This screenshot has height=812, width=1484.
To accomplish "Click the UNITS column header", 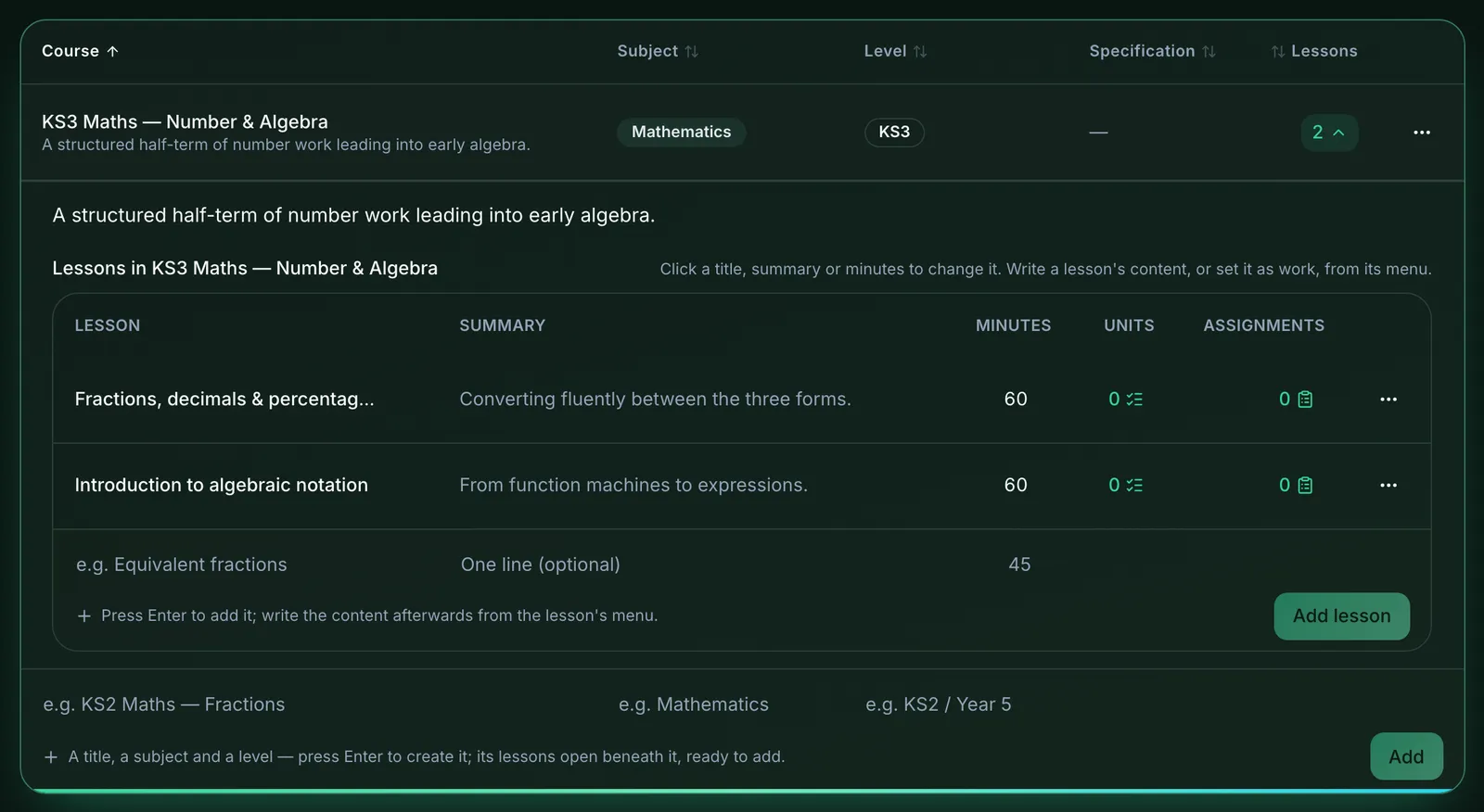I will pos(1129,326).
